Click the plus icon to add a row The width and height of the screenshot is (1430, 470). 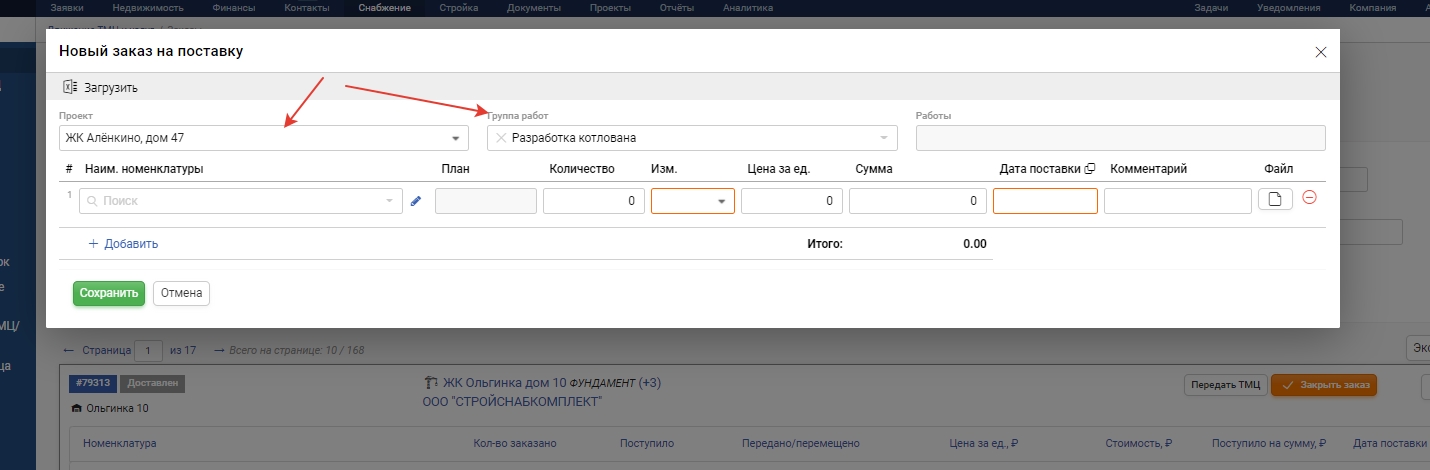pyautogui.click(x=94, y=243)
